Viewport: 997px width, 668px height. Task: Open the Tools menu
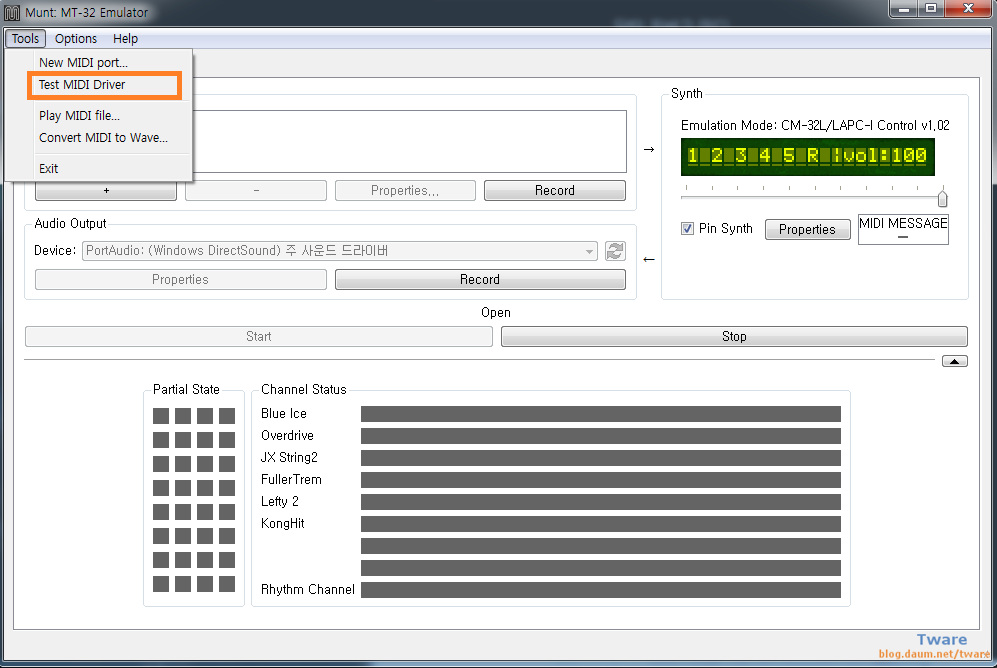25,39
